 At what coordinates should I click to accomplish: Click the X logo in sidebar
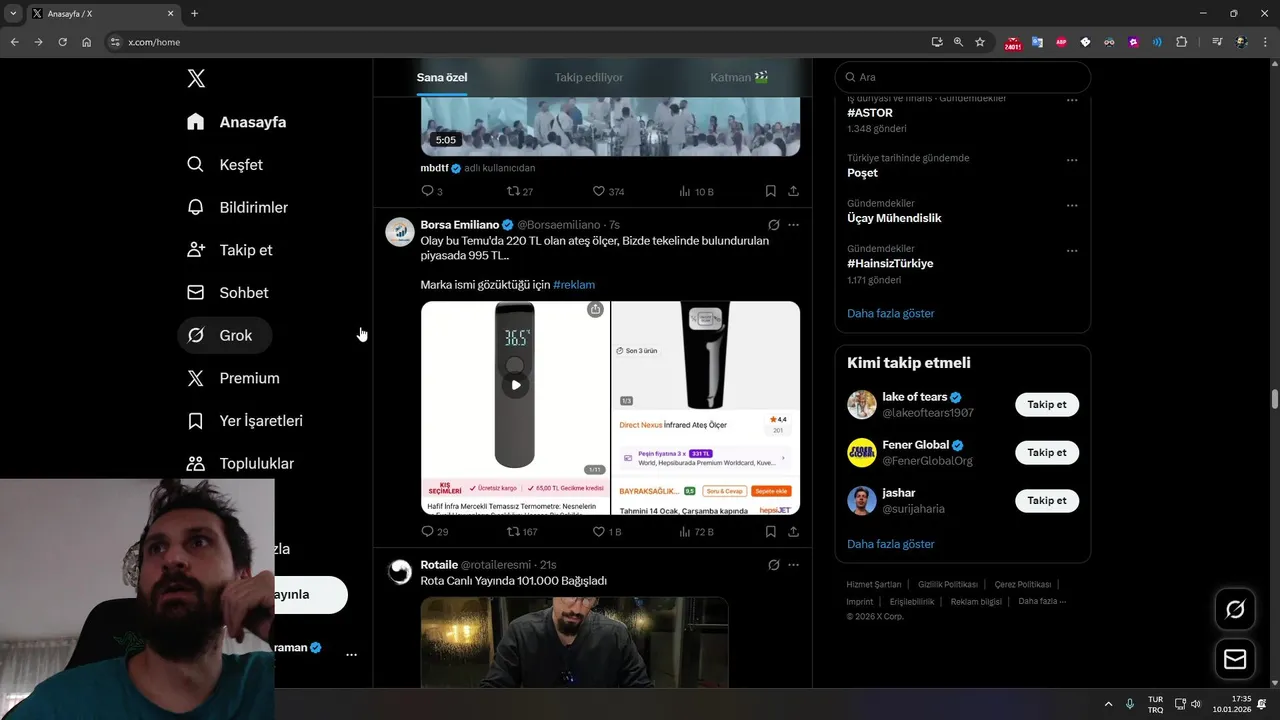pos(196,79)
